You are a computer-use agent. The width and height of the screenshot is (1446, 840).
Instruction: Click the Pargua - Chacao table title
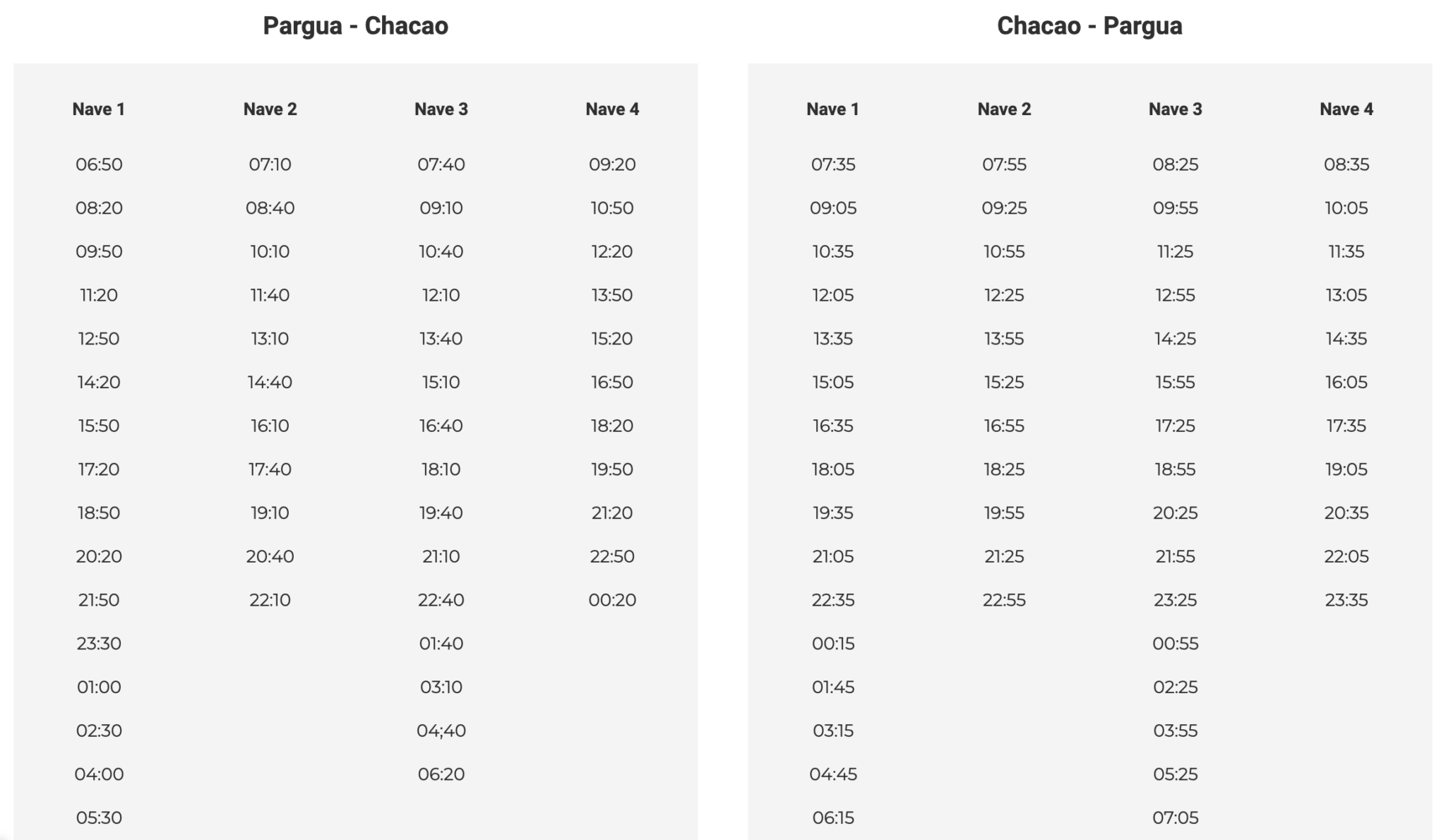(355, 26)
